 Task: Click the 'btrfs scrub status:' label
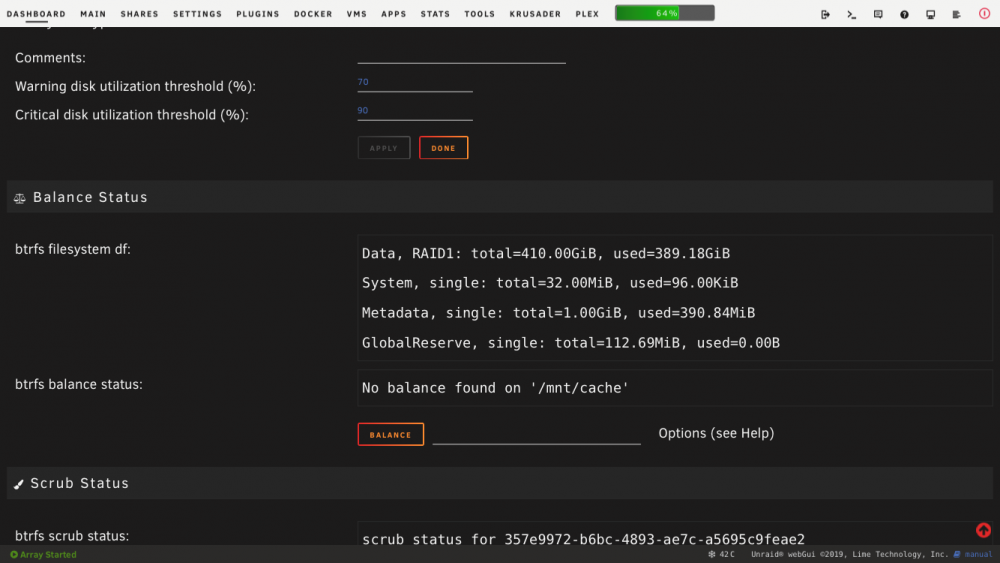72,536
